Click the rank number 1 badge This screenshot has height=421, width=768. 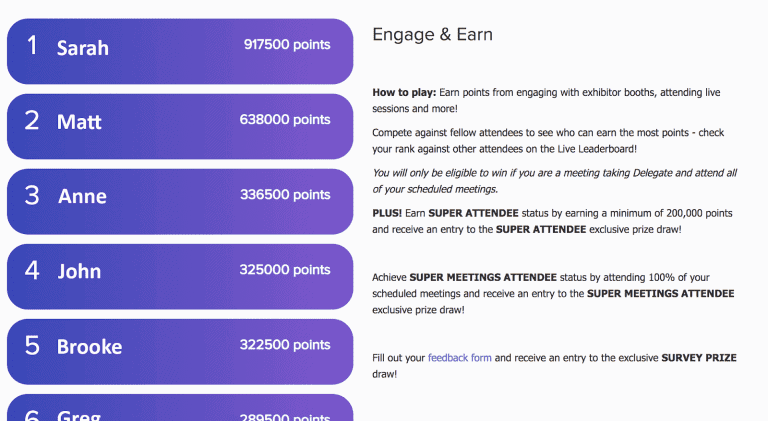pos(32,46)
